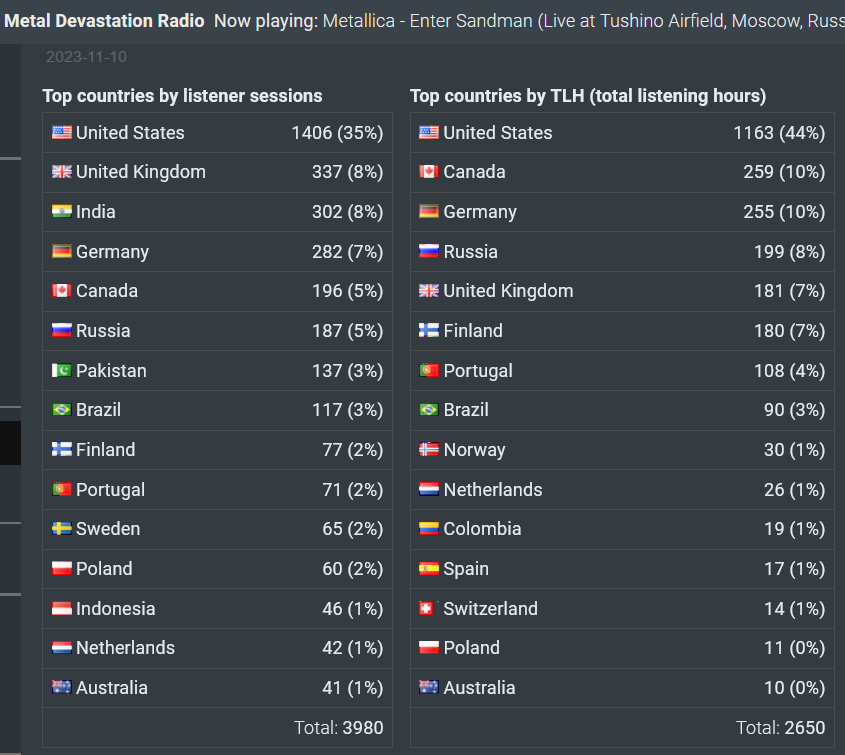Click the Switzerland flag icon
845x755 pixels.
tap(426, 608)
